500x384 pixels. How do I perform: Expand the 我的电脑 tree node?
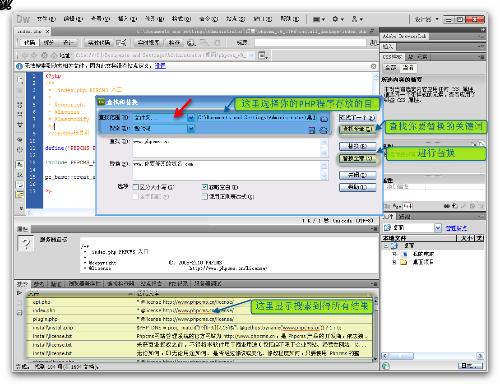(394, 254)
